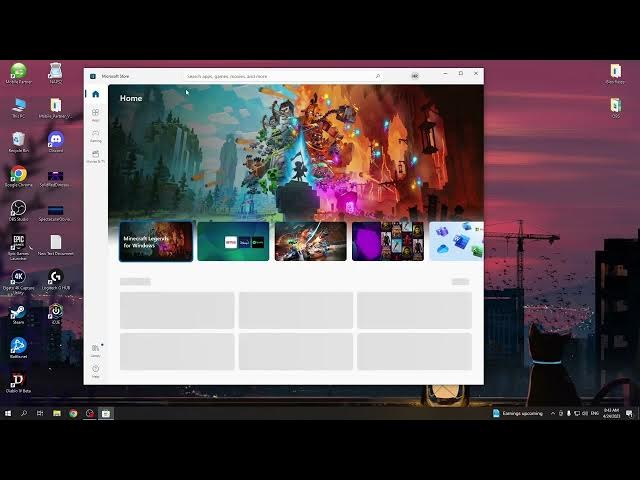Go to Home in Microsoft Store sidebar
Image resolution: width=640 pixels, height=480 pixels.
coord(96,94)
